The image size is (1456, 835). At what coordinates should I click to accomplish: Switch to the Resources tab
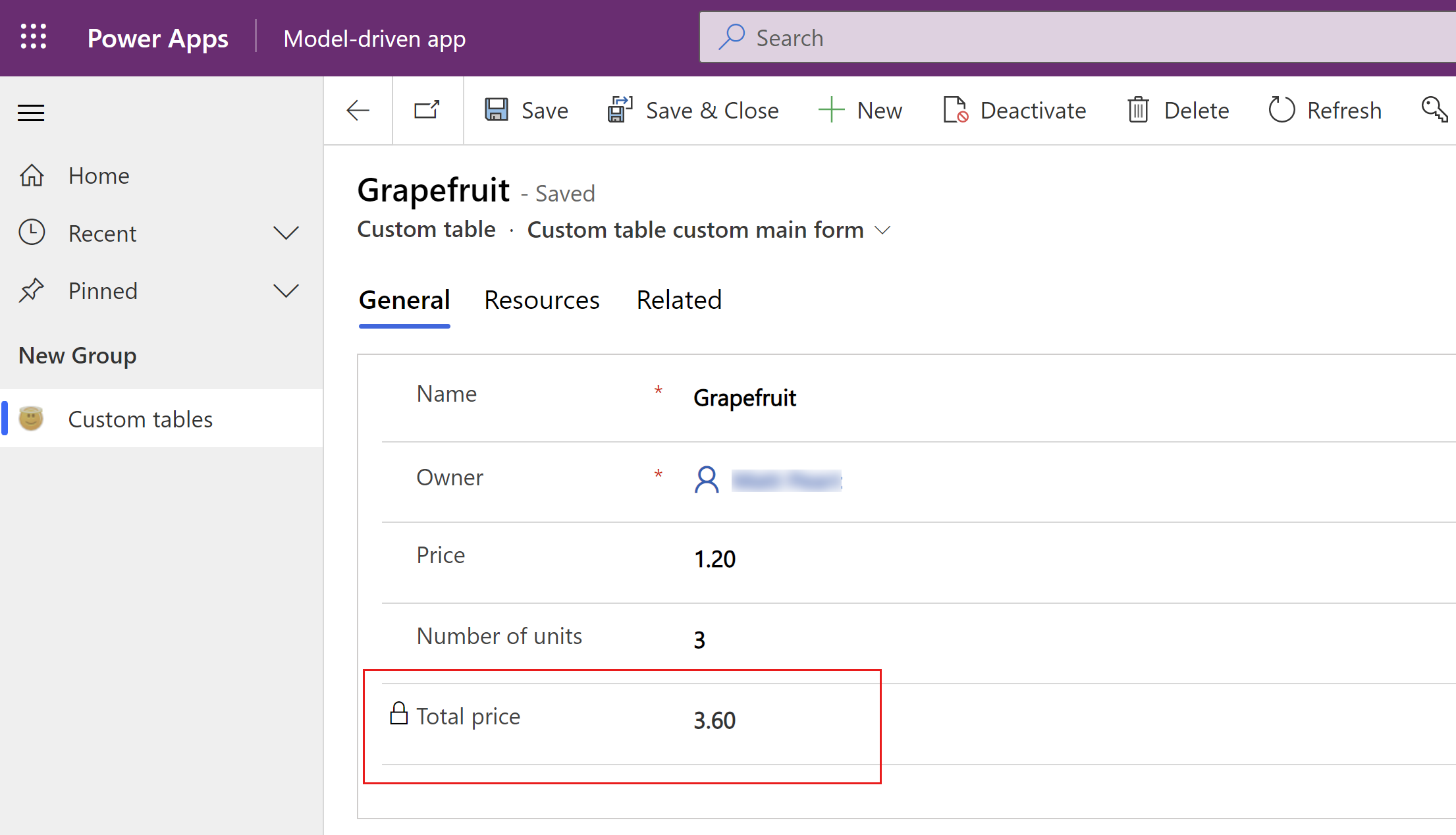coord(541,298)
